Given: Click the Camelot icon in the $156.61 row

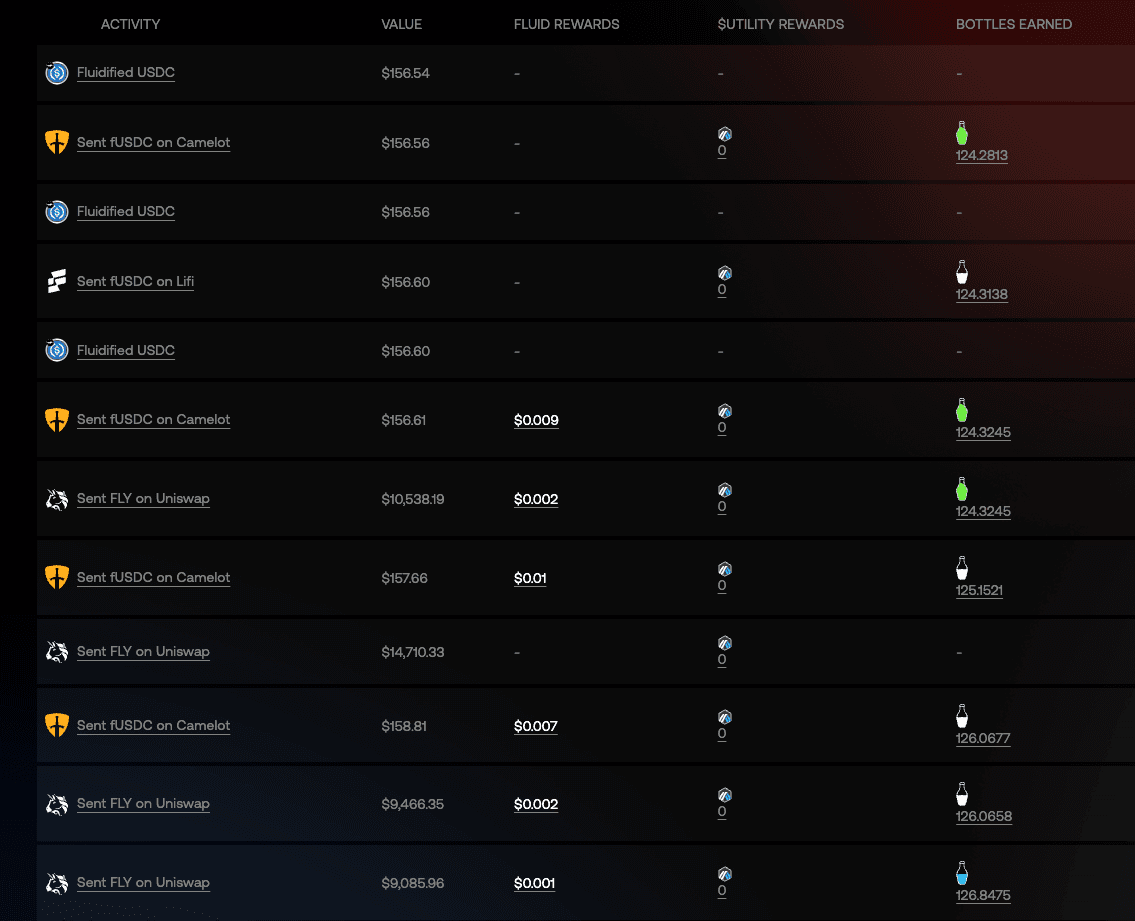Looking at the screenshot, I should coord(56,419).
